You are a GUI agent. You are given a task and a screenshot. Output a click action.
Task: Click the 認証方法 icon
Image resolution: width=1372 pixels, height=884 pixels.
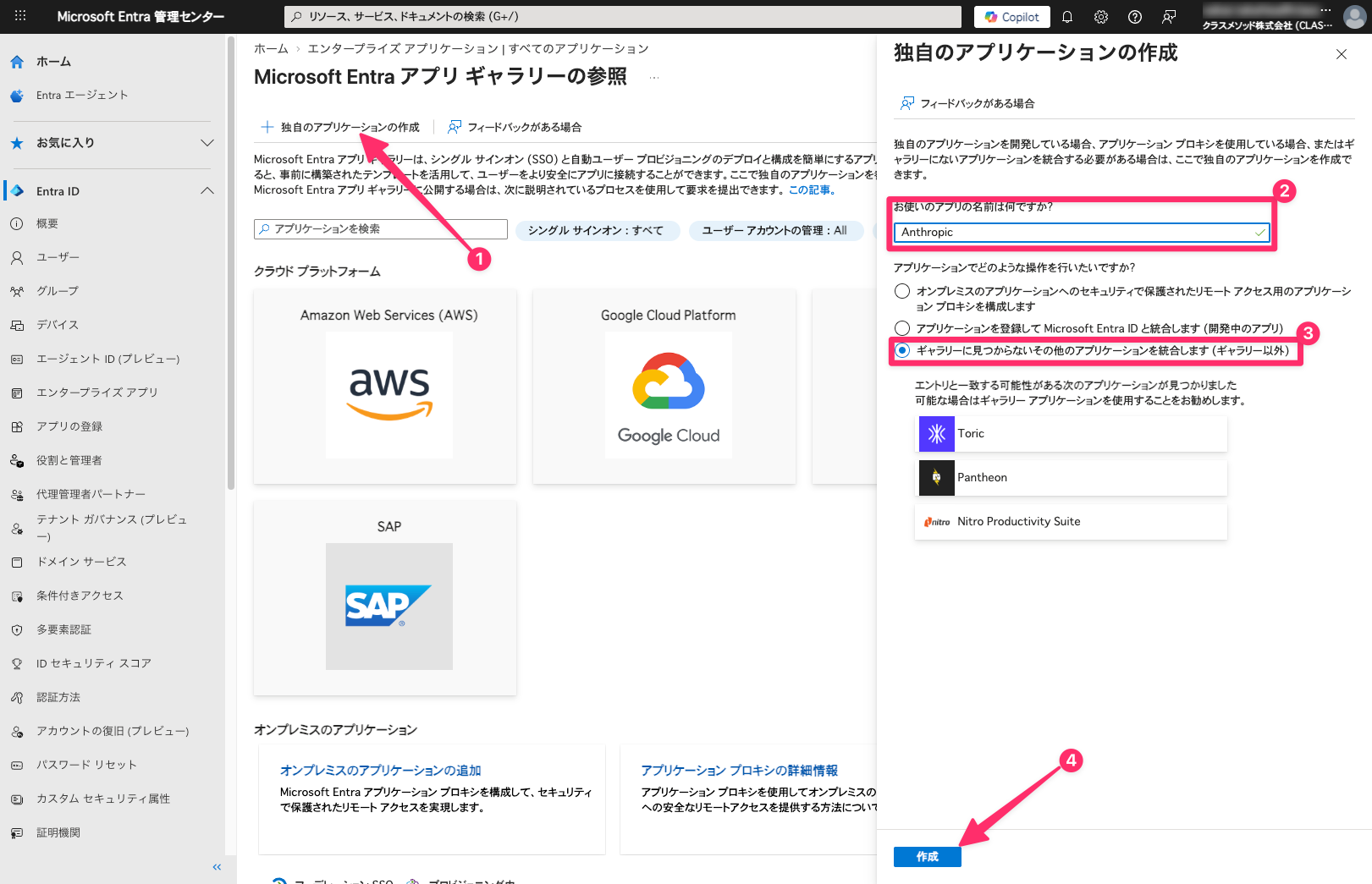(x=17, y=697)
